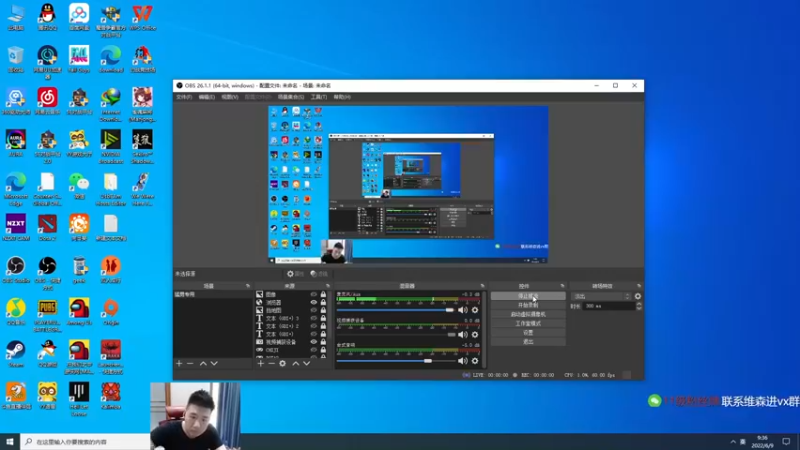Adjust transition duration stepper arrows

pos(639,306)
